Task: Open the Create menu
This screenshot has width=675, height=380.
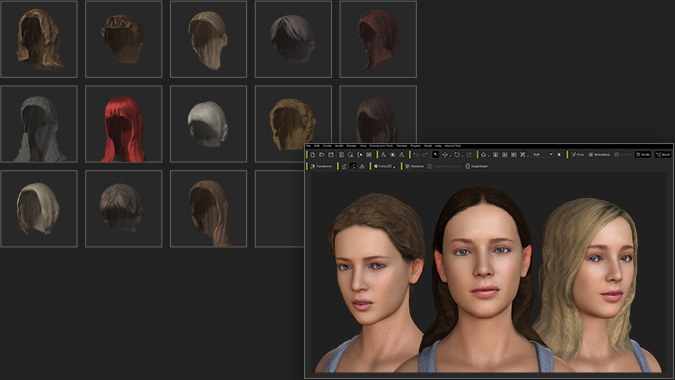Action: coord(327,146)
